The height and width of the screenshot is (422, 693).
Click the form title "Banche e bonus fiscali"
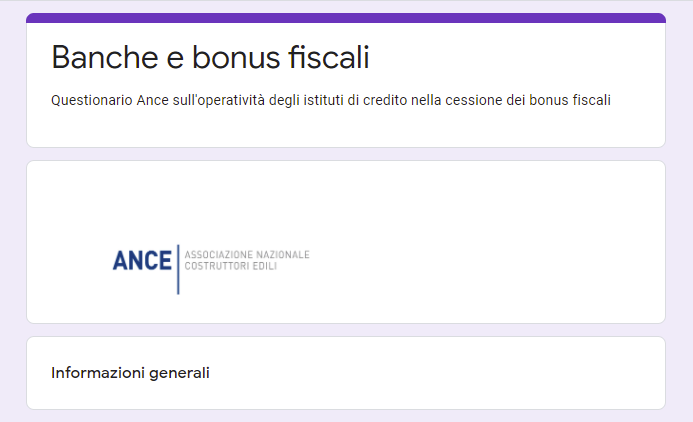click(210, 57)
